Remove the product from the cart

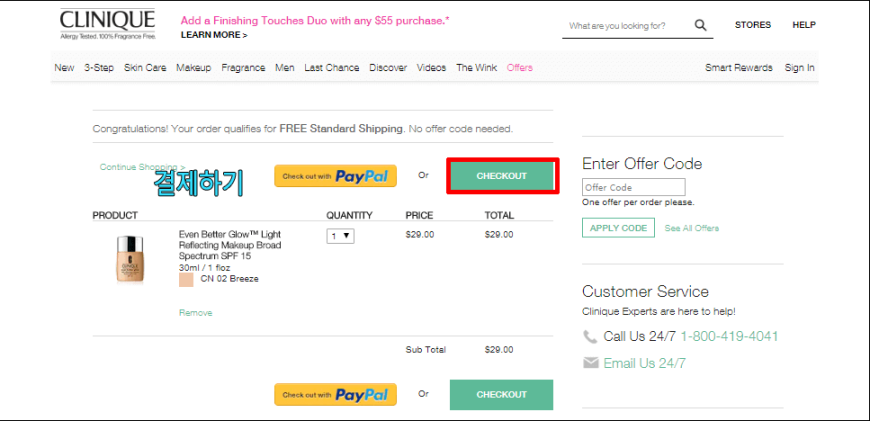[x=195, y=313]
